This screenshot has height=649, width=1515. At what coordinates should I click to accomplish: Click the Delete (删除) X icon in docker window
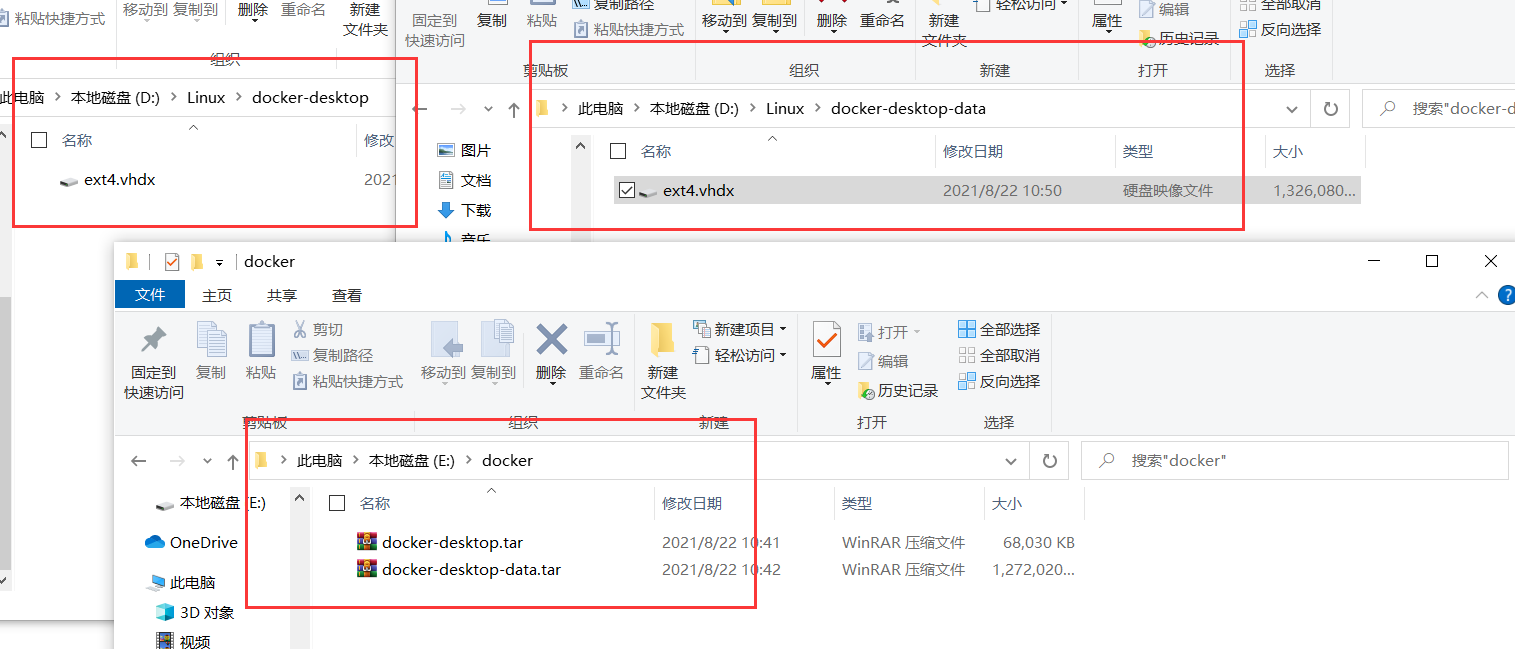point(551,340)
